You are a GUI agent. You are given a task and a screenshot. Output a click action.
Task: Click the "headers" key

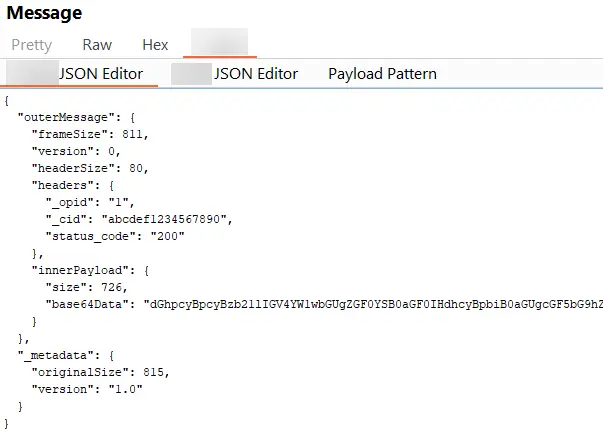(x=63, y=185)
